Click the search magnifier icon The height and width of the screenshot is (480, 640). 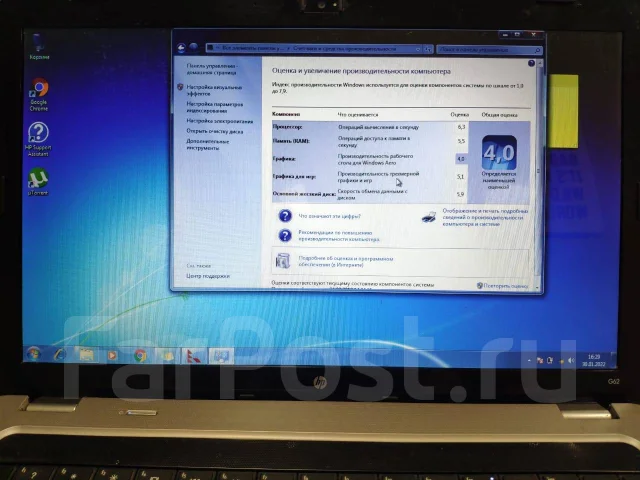537,50
